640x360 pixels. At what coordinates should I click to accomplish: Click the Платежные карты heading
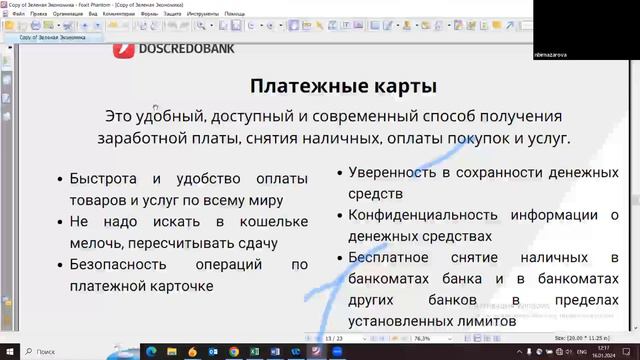[343, 86]
